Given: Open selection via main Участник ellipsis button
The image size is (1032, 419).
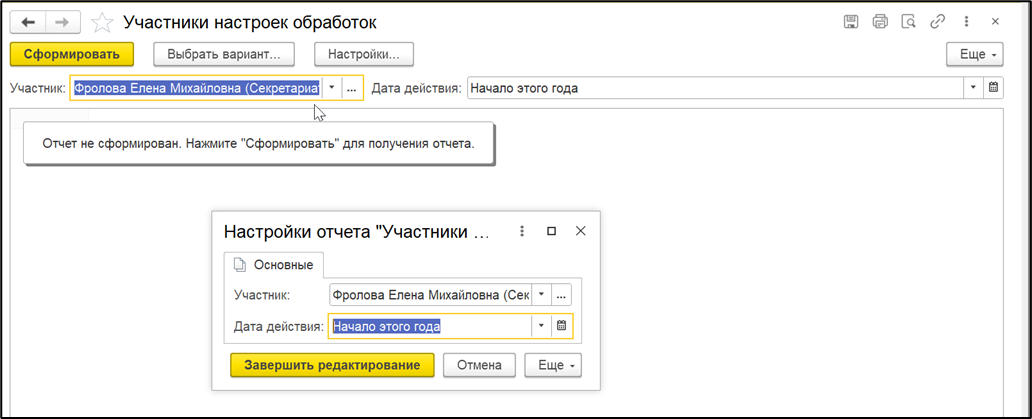Looking at the screenshot, I should pos(352,88).
